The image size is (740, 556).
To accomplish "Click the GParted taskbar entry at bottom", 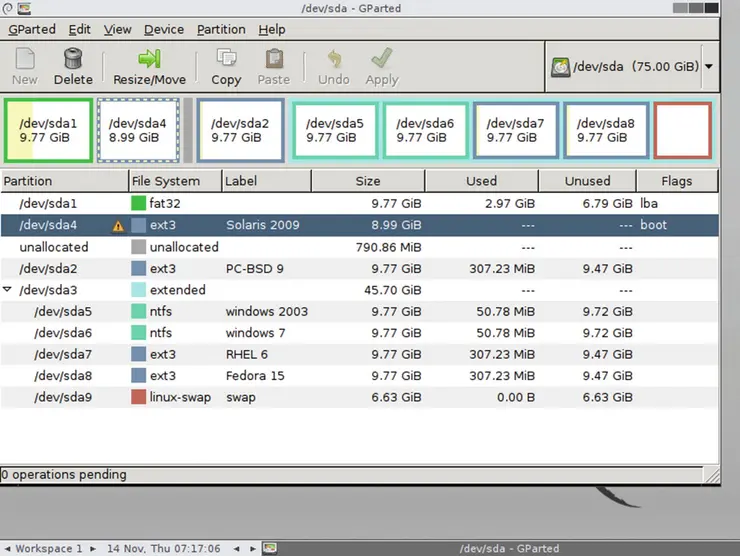I will click(510, 548).
